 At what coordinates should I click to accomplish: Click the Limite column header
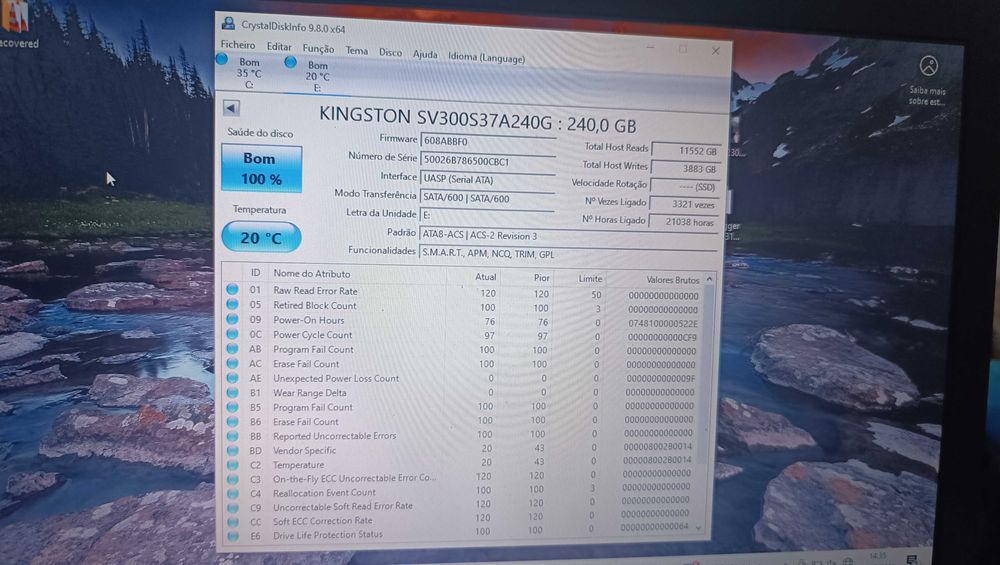(x=590, y=279)
